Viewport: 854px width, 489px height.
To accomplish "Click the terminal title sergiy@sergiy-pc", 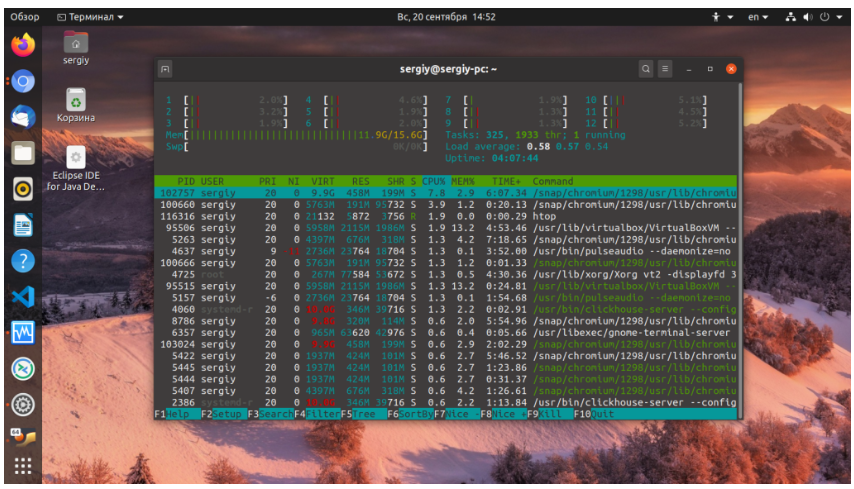I will (x=448, y=69).
